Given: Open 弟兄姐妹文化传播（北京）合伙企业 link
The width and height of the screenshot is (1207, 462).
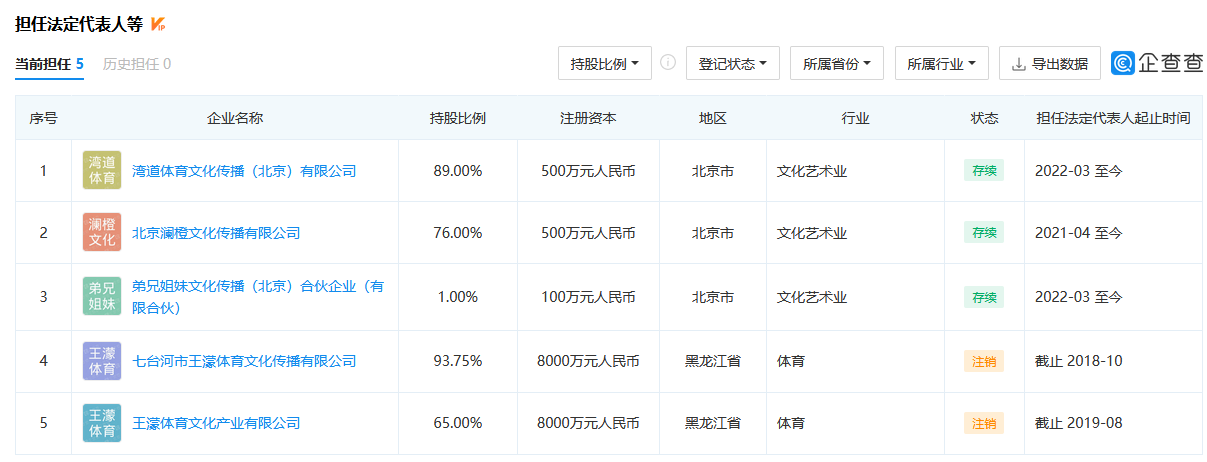Looking at the screenshot, I should [x=258, y=297].
